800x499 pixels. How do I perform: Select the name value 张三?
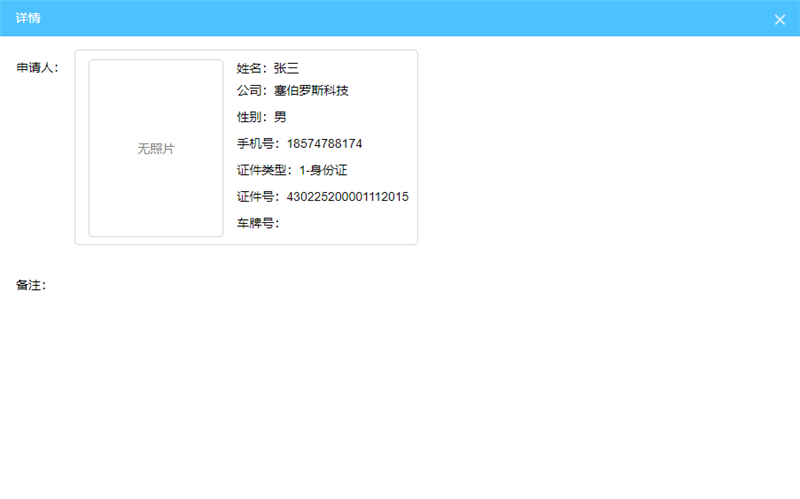click(287, 69)
